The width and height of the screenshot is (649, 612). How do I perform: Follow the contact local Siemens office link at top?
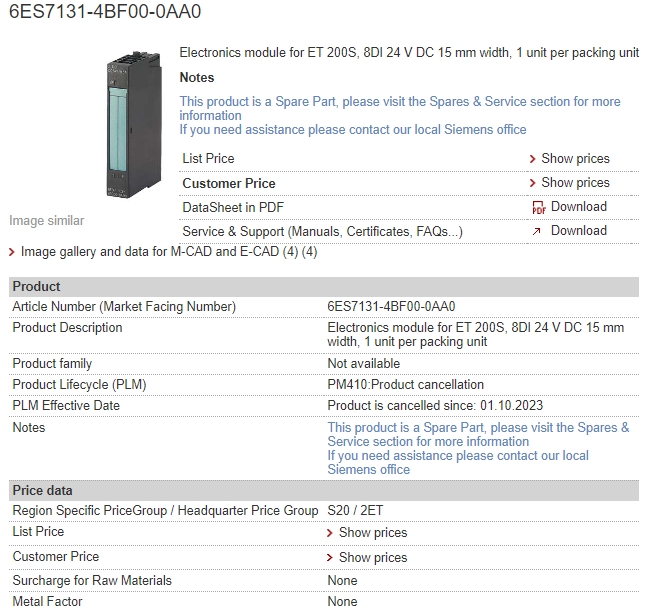353,130
